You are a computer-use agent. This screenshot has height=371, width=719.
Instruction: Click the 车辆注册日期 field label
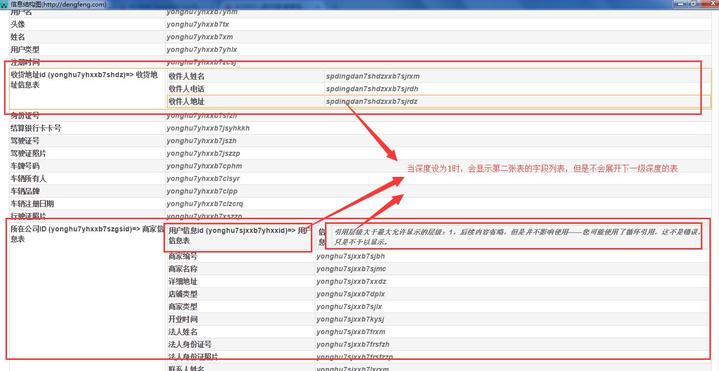[32, 203]
